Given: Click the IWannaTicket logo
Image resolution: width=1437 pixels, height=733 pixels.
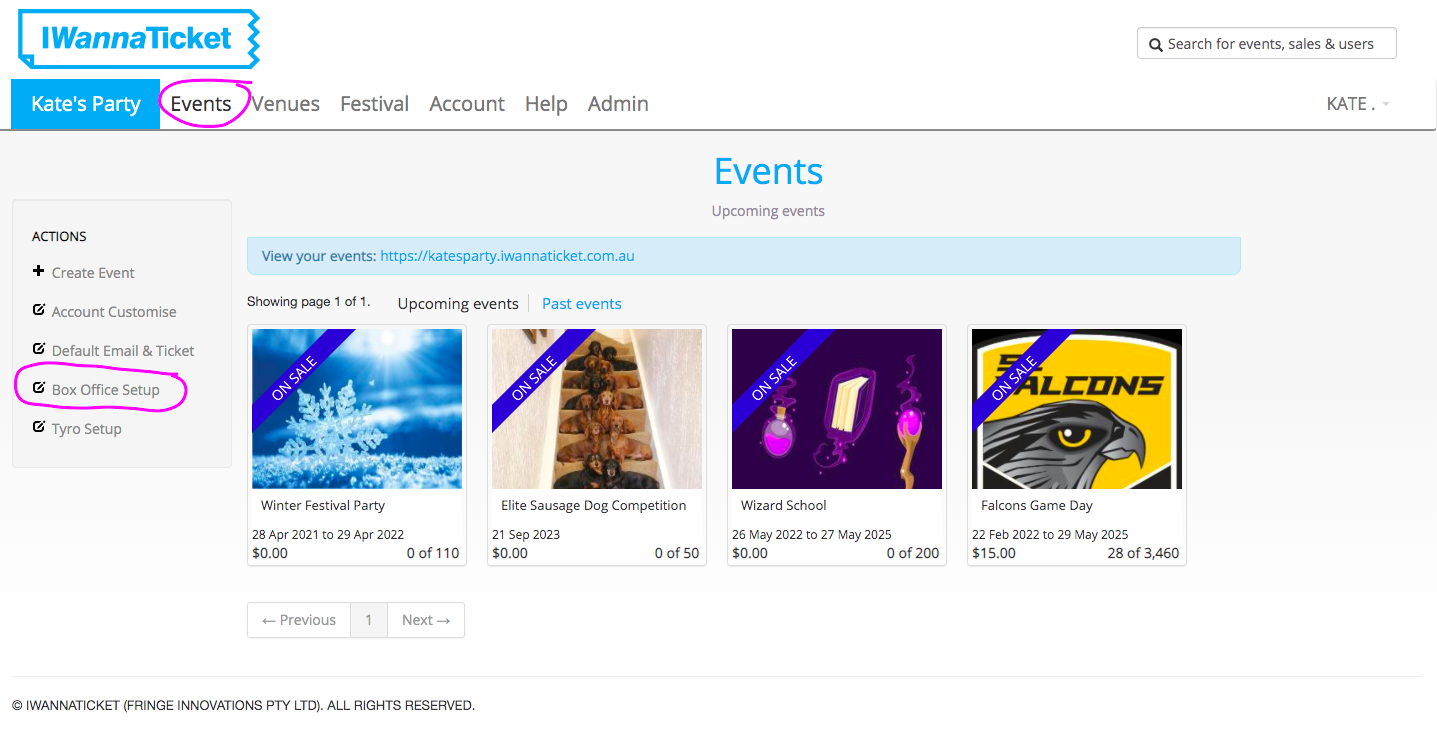Looking at the screenshot, I should (x=139, y=39).
